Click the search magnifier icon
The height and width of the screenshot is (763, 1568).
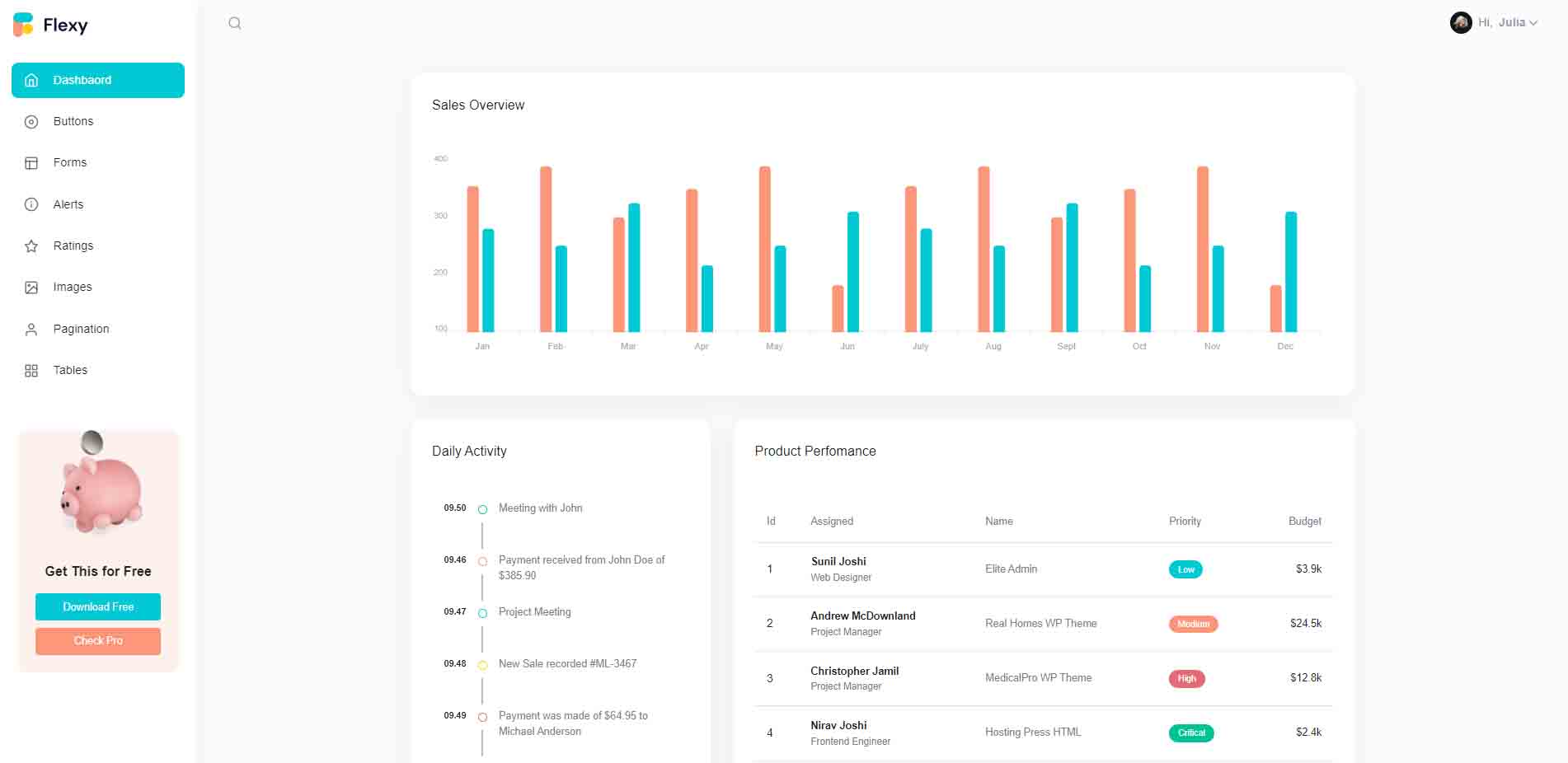pyautogui.click(x=235, y=22)
